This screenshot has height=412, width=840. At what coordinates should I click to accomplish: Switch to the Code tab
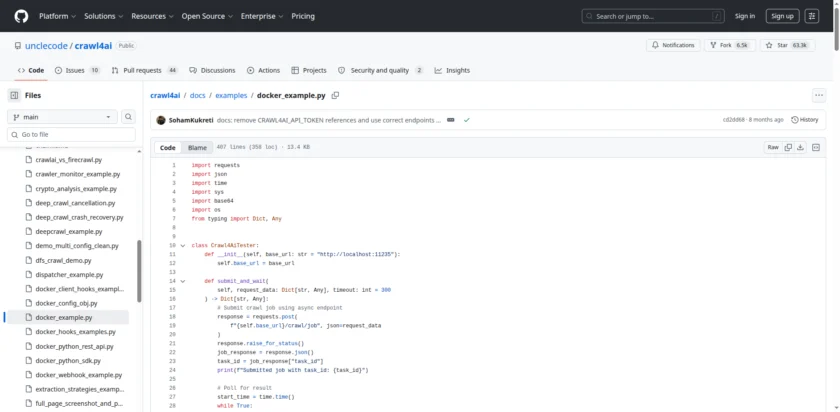(31, 70)
